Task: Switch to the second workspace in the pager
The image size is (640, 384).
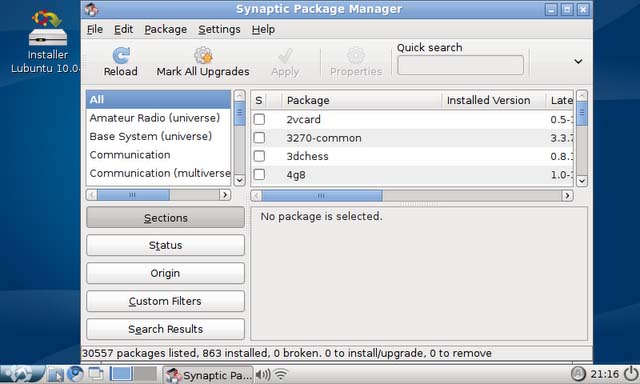Action: pos(146,373)
